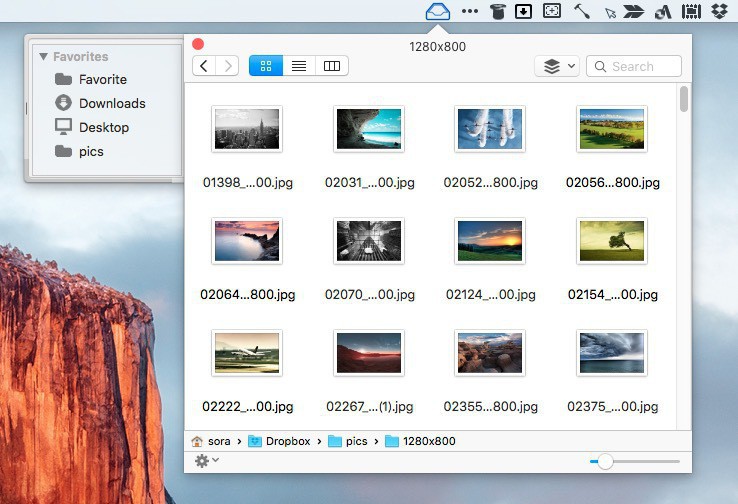Image resolution: width=738 pixels, height=504 pixels.
Task: Select the storm clouds over sea thumbnail
Action: click(612, 353)
